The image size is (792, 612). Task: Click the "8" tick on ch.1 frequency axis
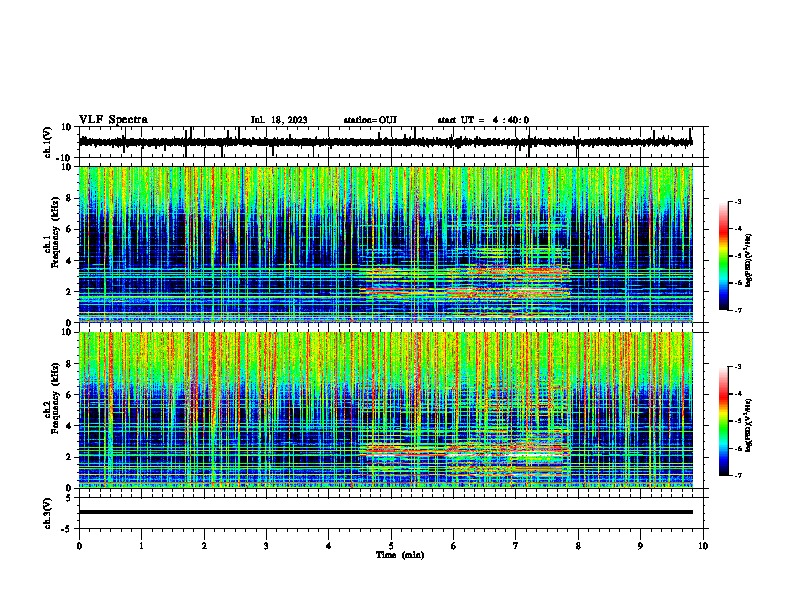[x=70, y=198]
